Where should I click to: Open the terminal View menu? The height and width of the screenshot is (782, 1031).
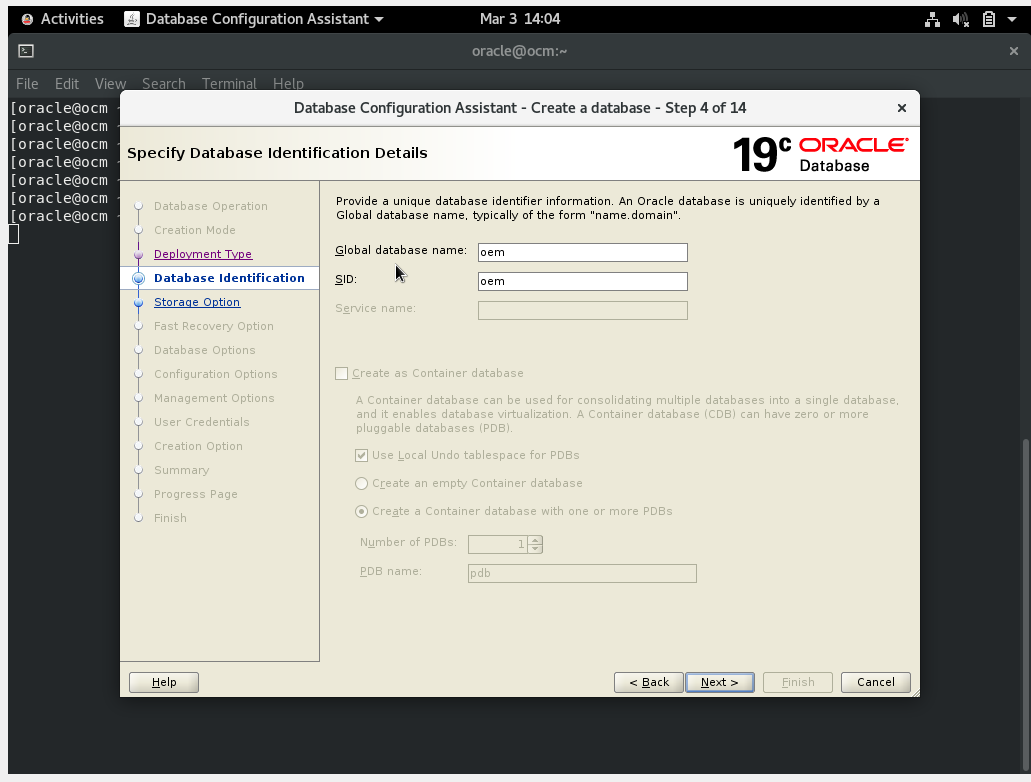coord(110,84)
